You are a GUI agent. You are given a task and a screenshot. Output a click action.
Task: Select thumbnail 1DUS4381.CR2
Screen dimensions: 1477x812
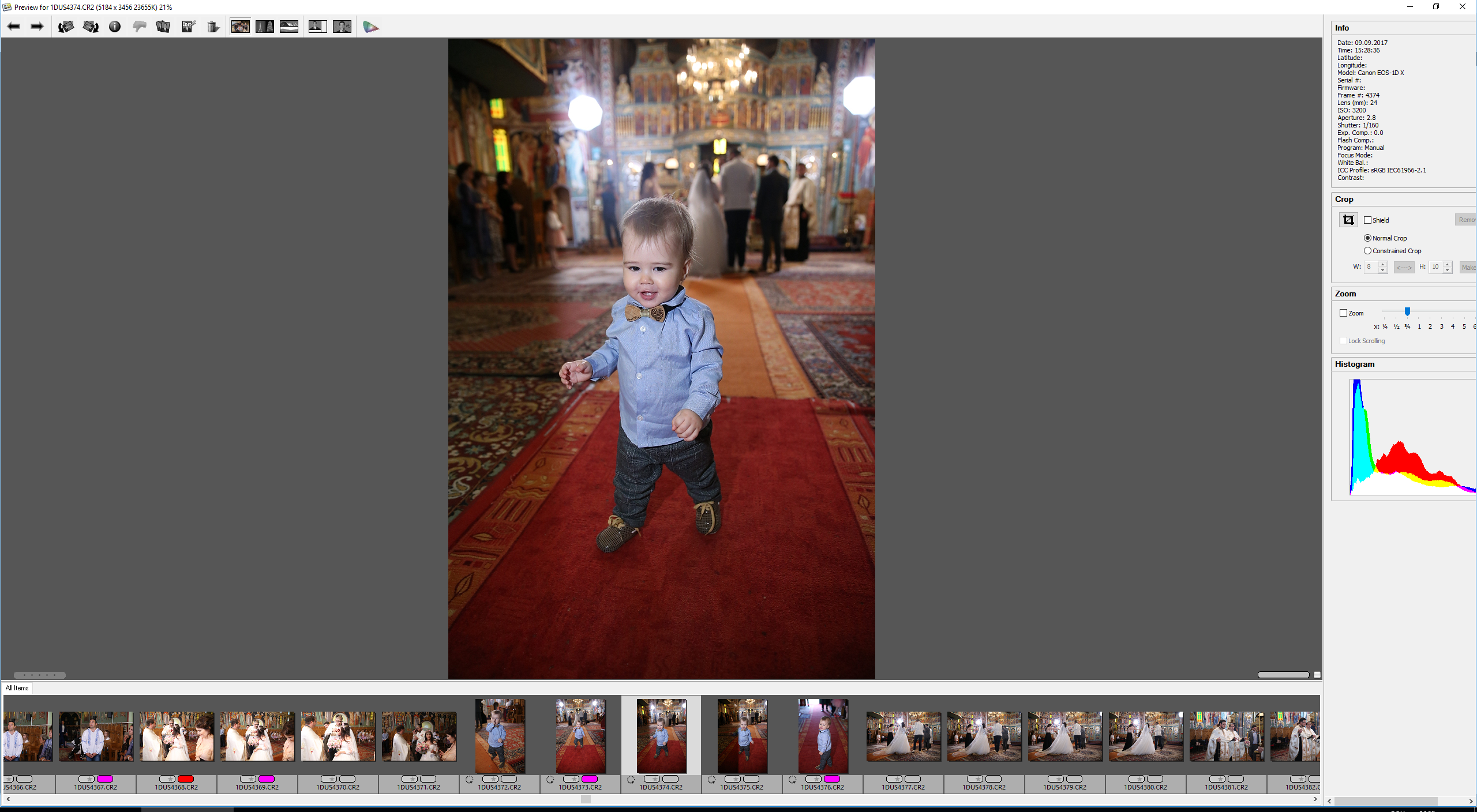[1227, 736]
